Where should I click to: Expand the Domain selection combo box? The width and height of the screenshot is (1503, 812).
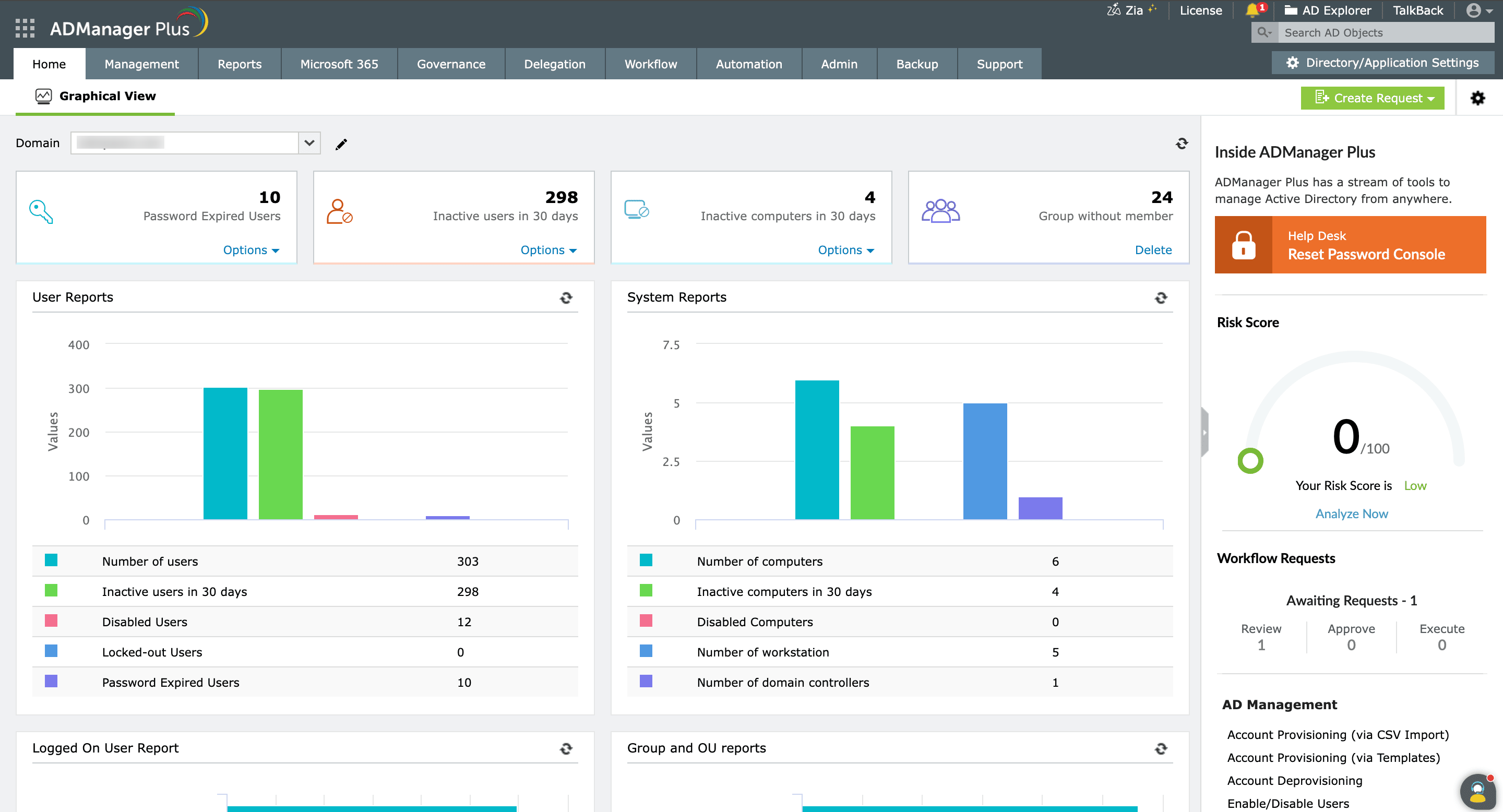(x=196, y=143)
